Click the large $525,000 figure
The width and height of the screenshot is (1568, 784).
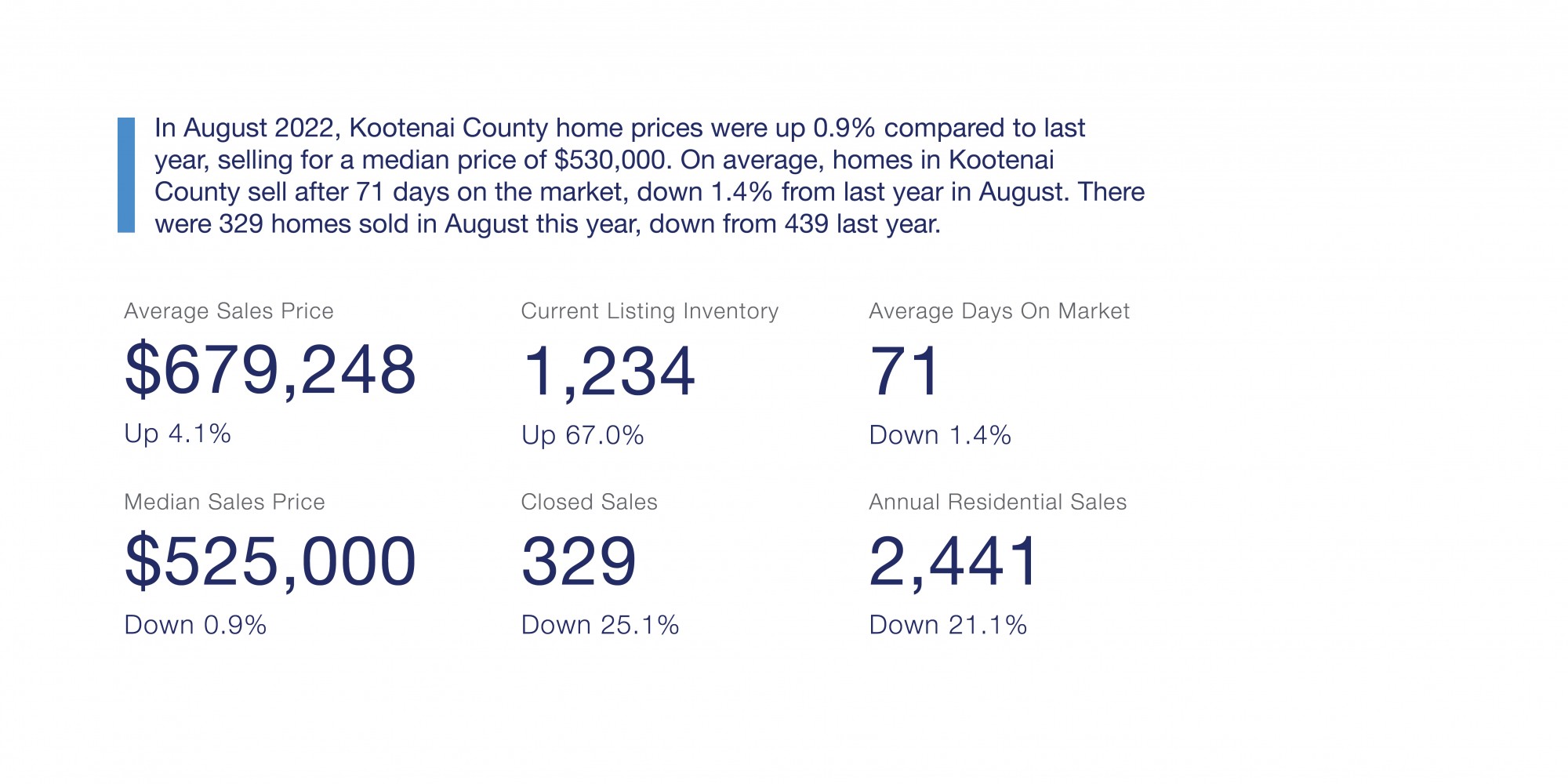click(270, 561)
